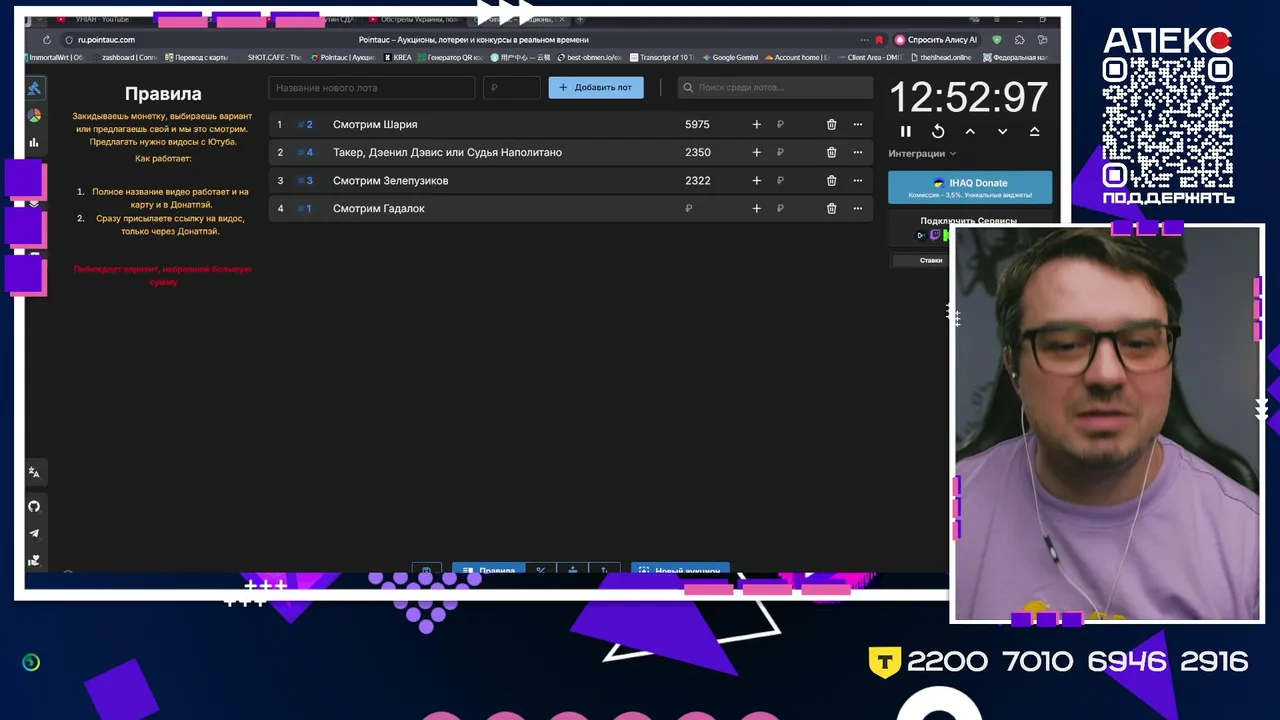The image size is (1280, 720).
Task: Open more options for Смотрим Шария
Action: click(x=857, y=124)
